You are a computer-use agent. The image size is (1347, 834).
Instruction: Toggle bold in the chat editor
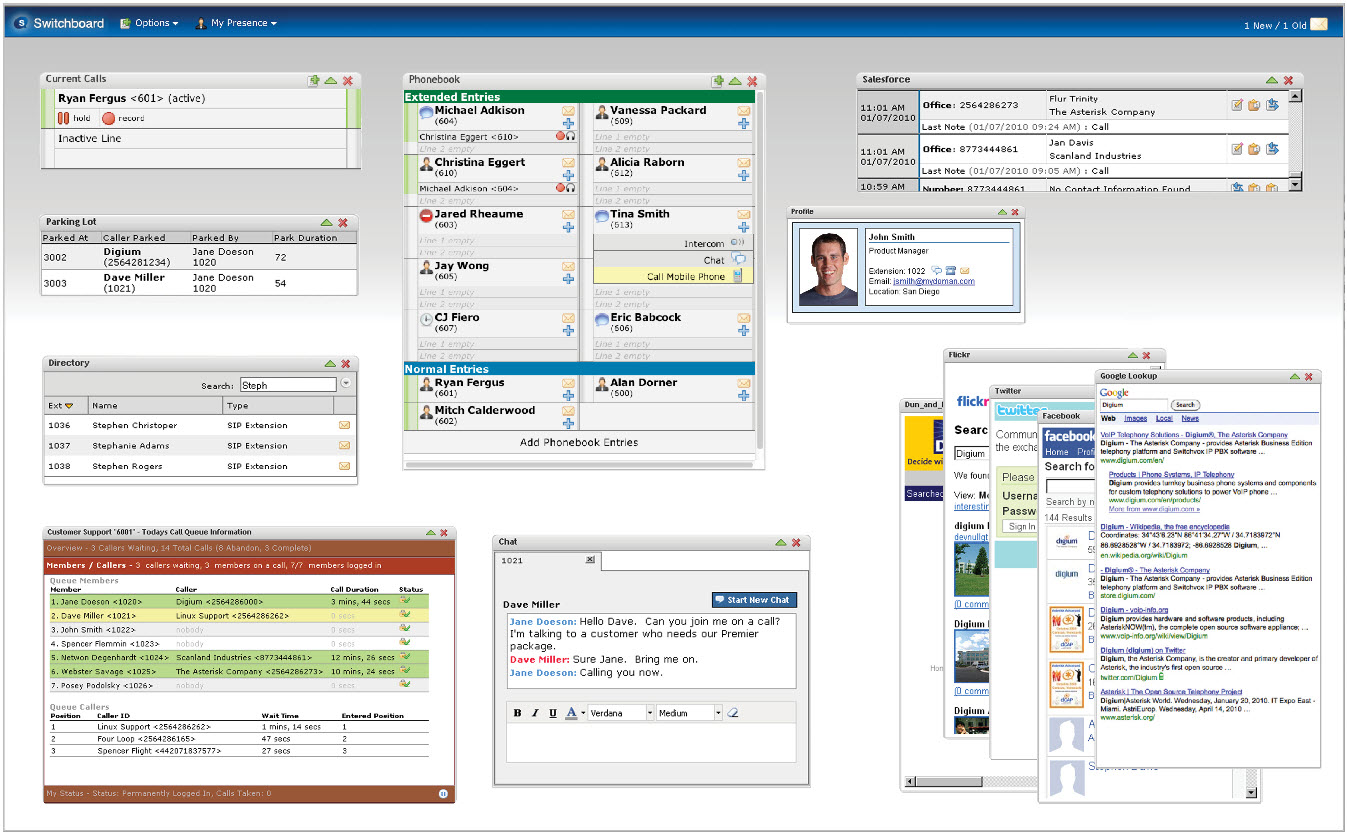coord(517,713)
